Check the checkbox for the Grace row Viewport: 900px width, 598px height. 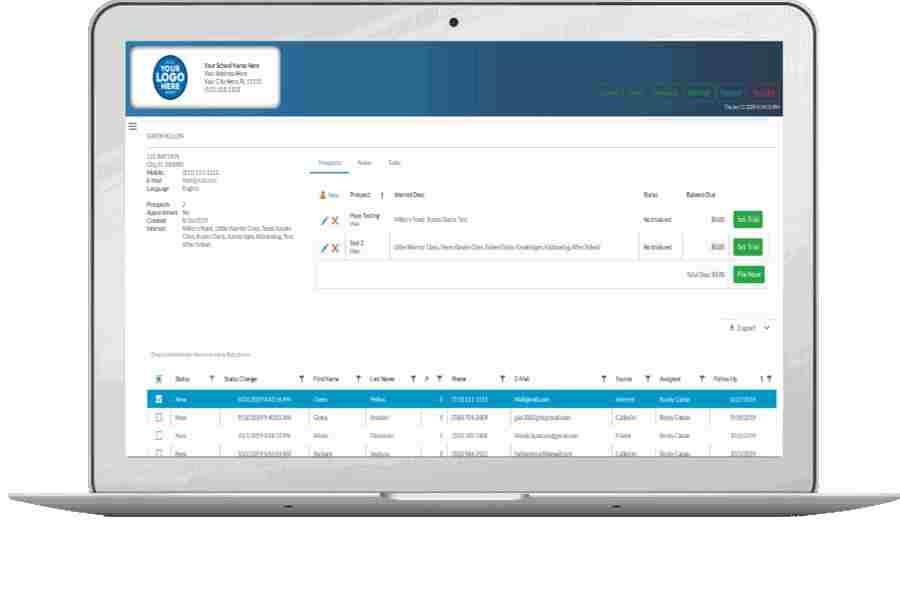point(159,417)
